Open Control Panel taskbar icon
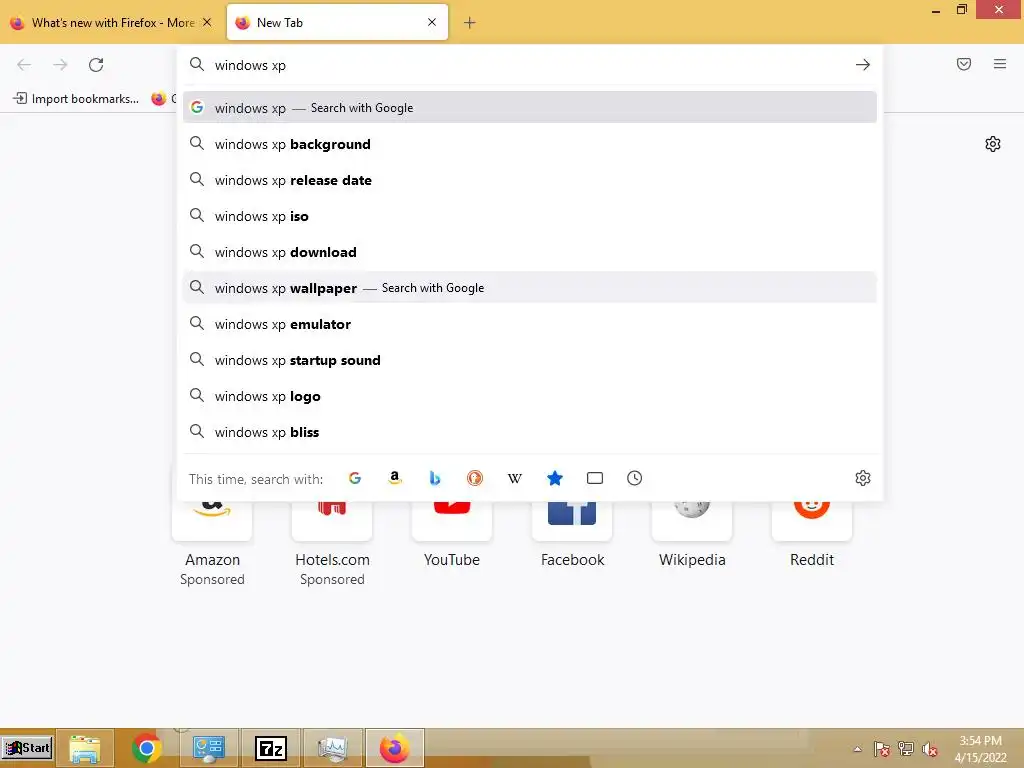The image size is (1024, 768). click(208, 748)
